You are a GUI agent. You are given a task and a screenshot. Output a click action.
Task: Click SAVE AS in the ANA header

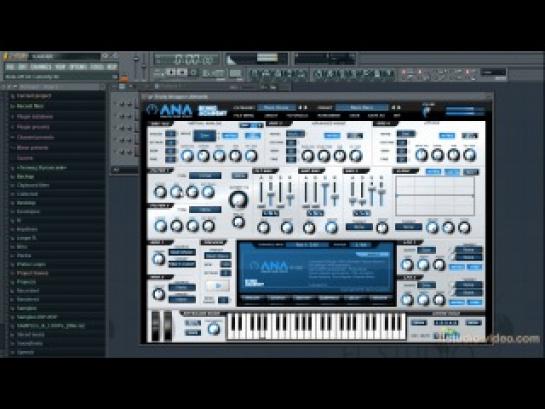pyautogui.click(x=376, y=116)
